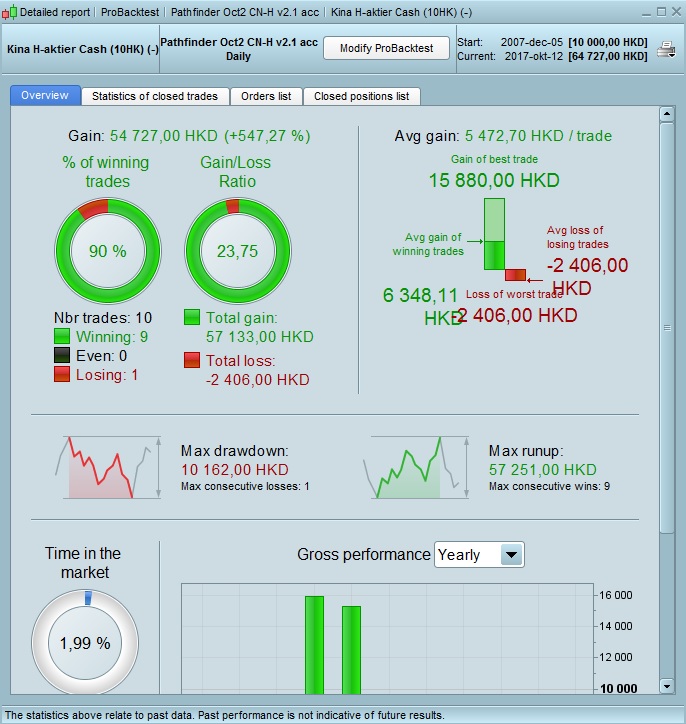The height and width of the screenshot is (724, 686).
Task: Go to Closed positions list tab
Action: [361, 96]
